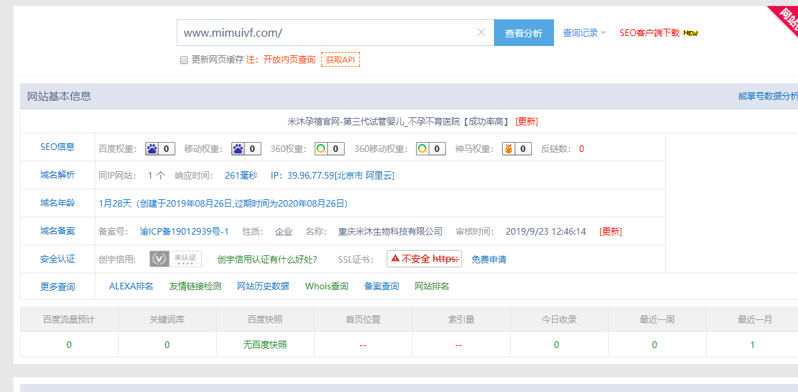This screenshot has height=392, width=798.
Task: Click the 关键词库 column header
Action: coord(167,320)
